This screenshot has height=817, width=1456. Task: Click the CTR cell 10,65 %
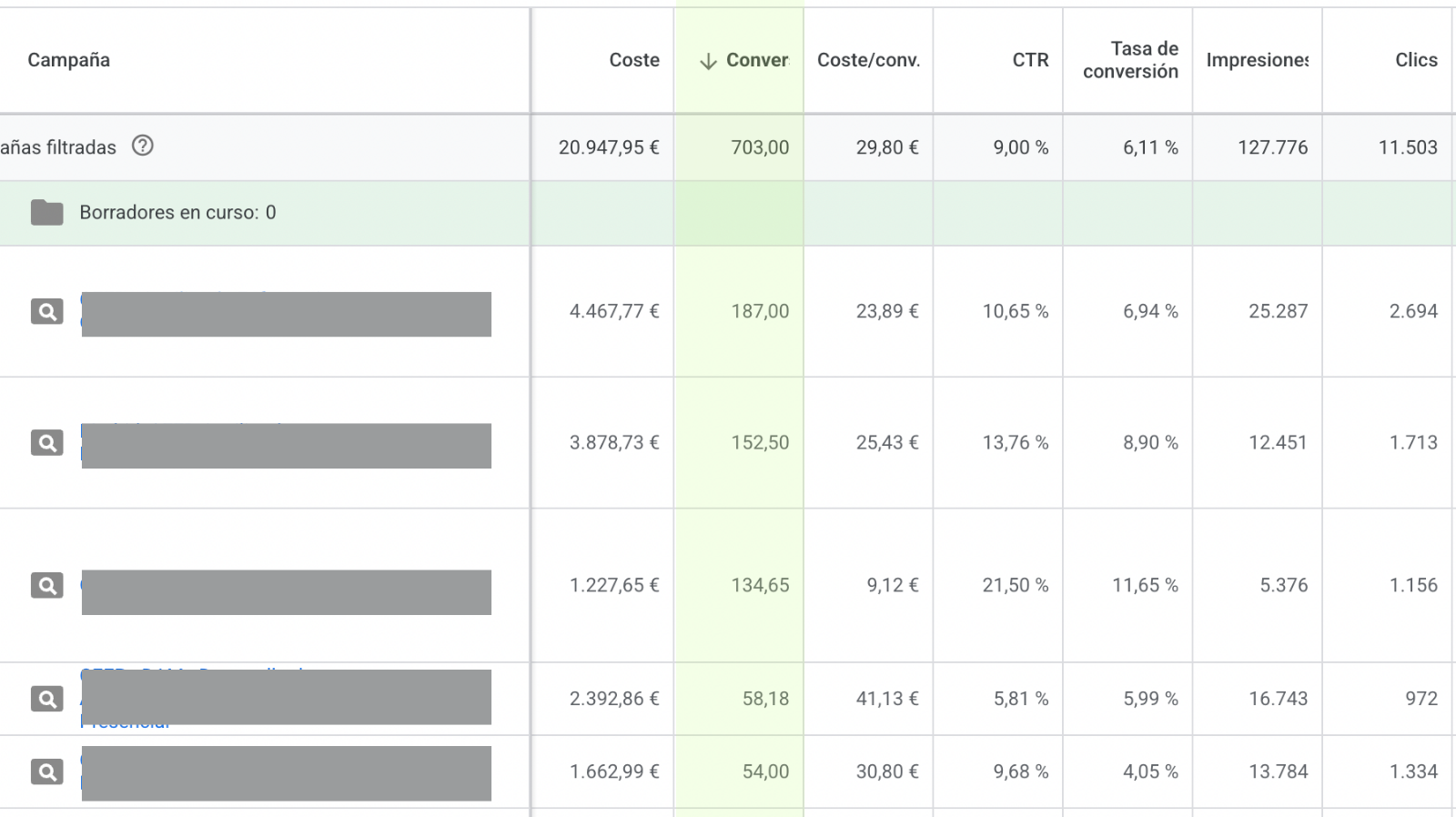tap(1016, 311)
